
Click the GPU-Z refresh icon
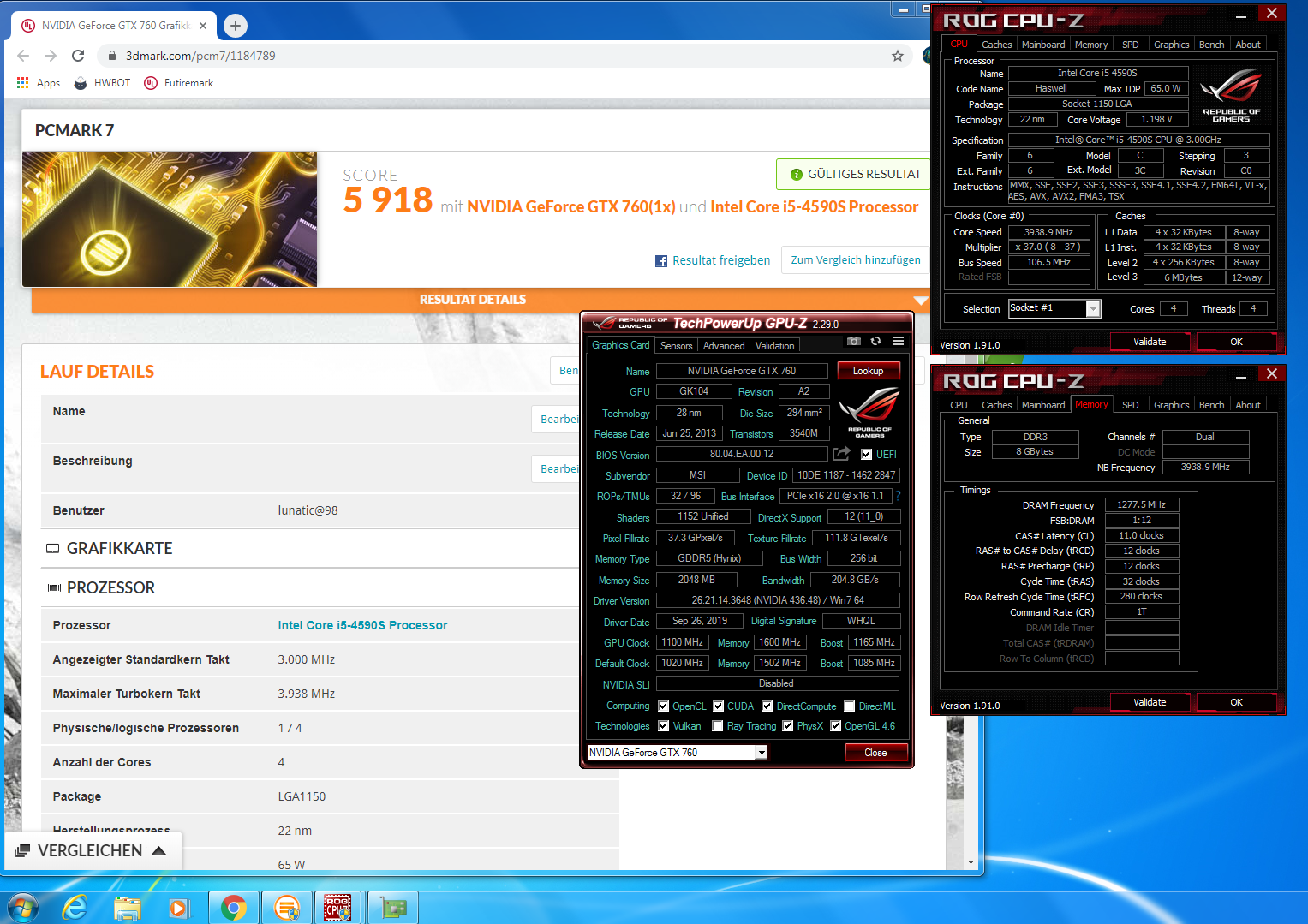(x=875, y=341)
